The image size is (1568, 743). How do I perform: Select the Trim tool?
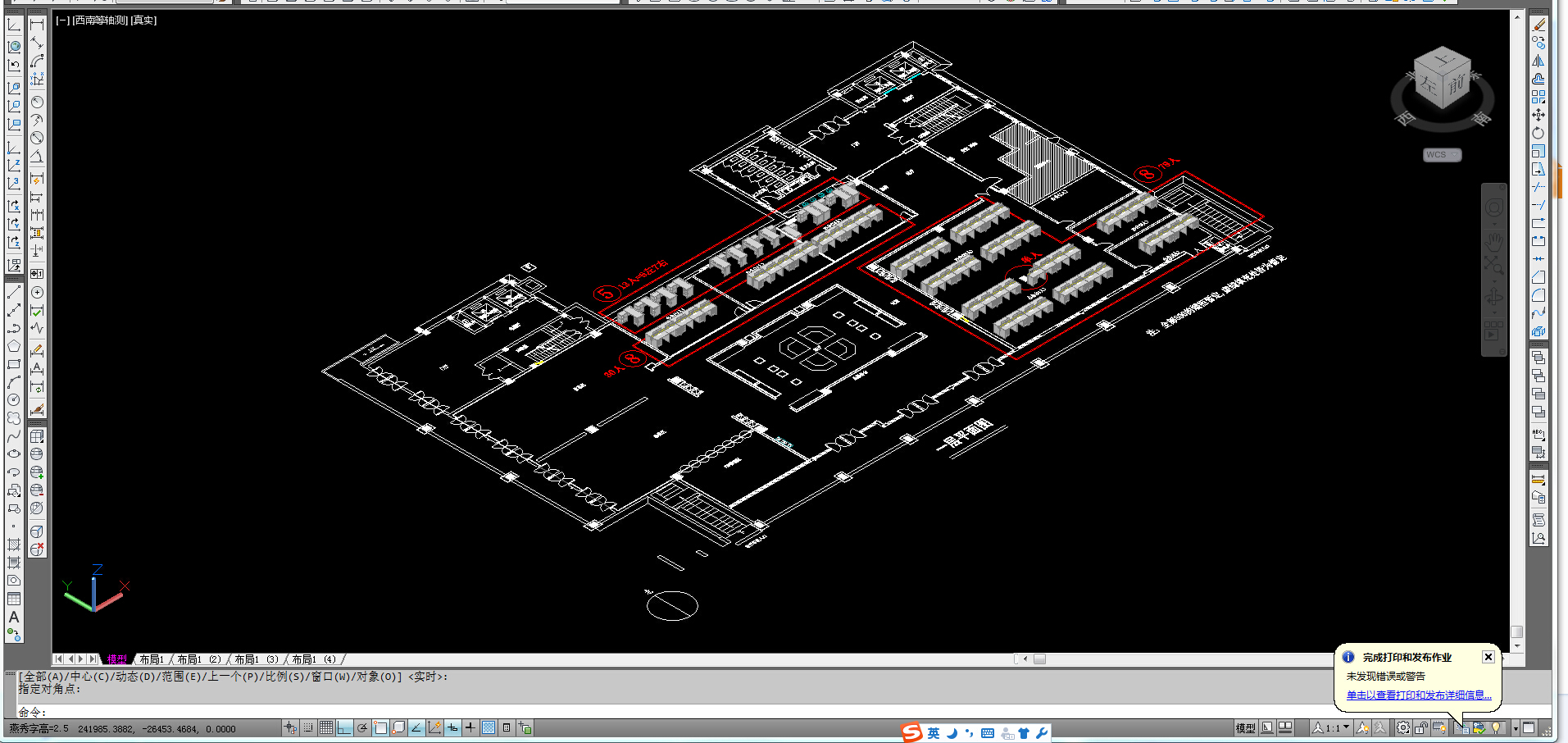(1538, 187)
